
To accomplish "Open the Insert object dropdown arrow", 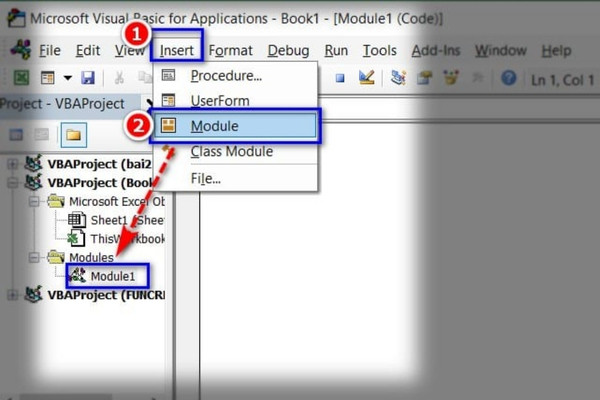I will pos(68,78).
